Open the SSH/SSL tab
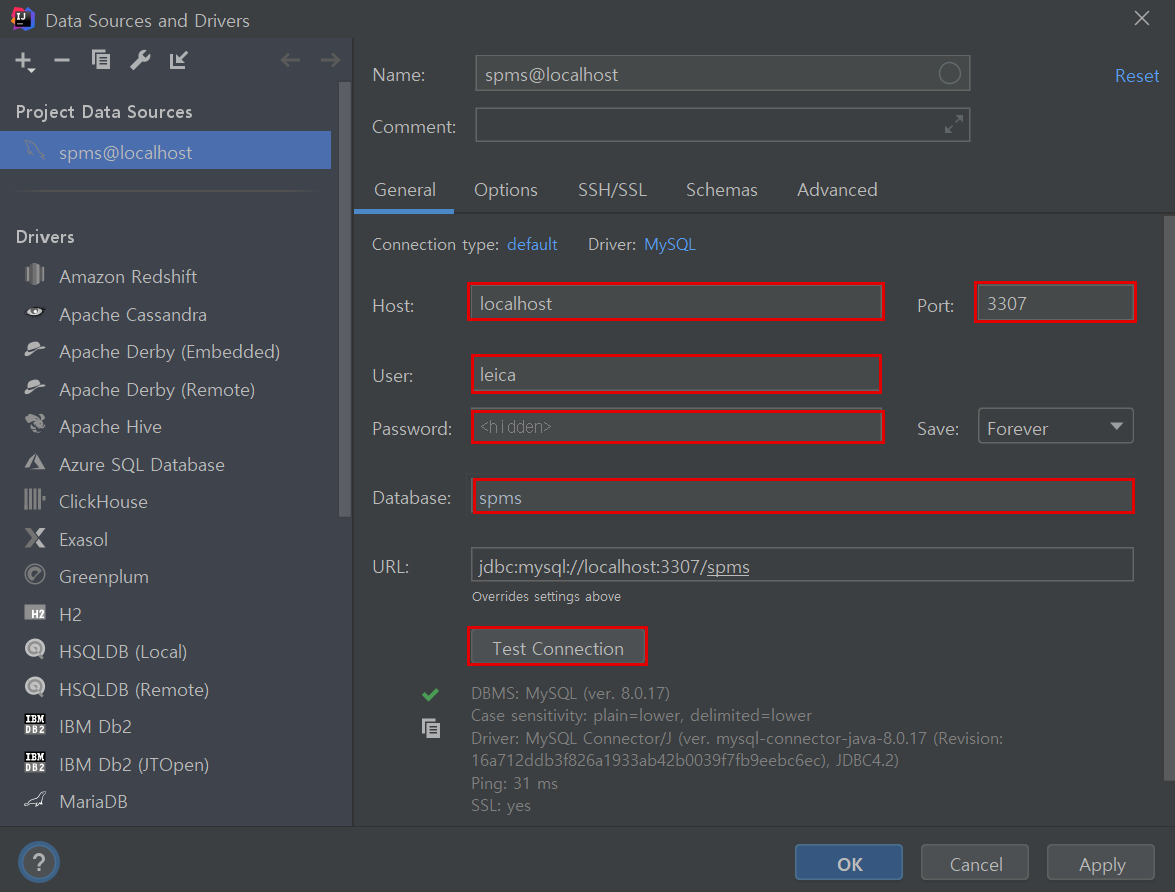The image size is (1175, 892). point(612,190)
